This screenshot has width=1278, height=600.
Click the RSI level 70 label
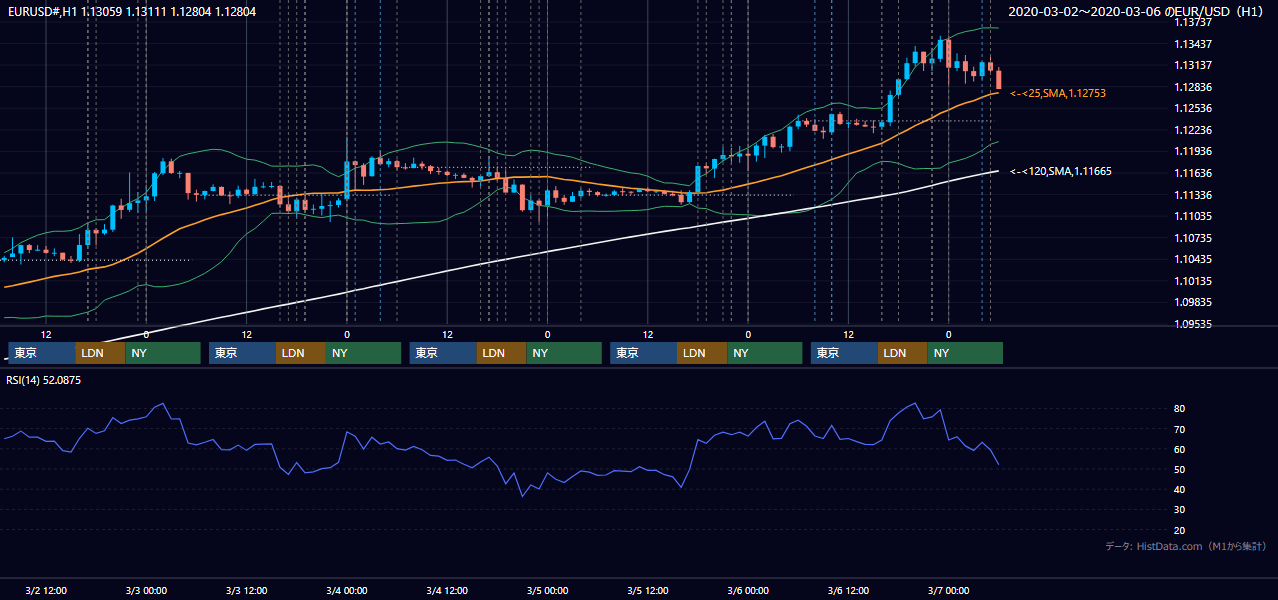[1180, 429]
